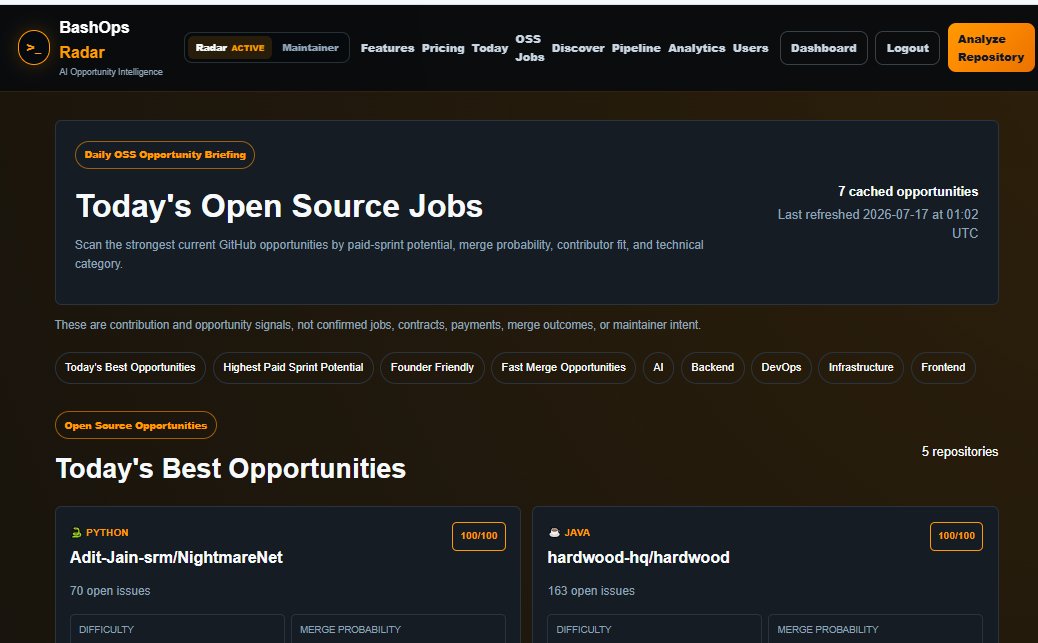Open the Analytics page
Screen dimensions: 1038x643
click(696, 48)
